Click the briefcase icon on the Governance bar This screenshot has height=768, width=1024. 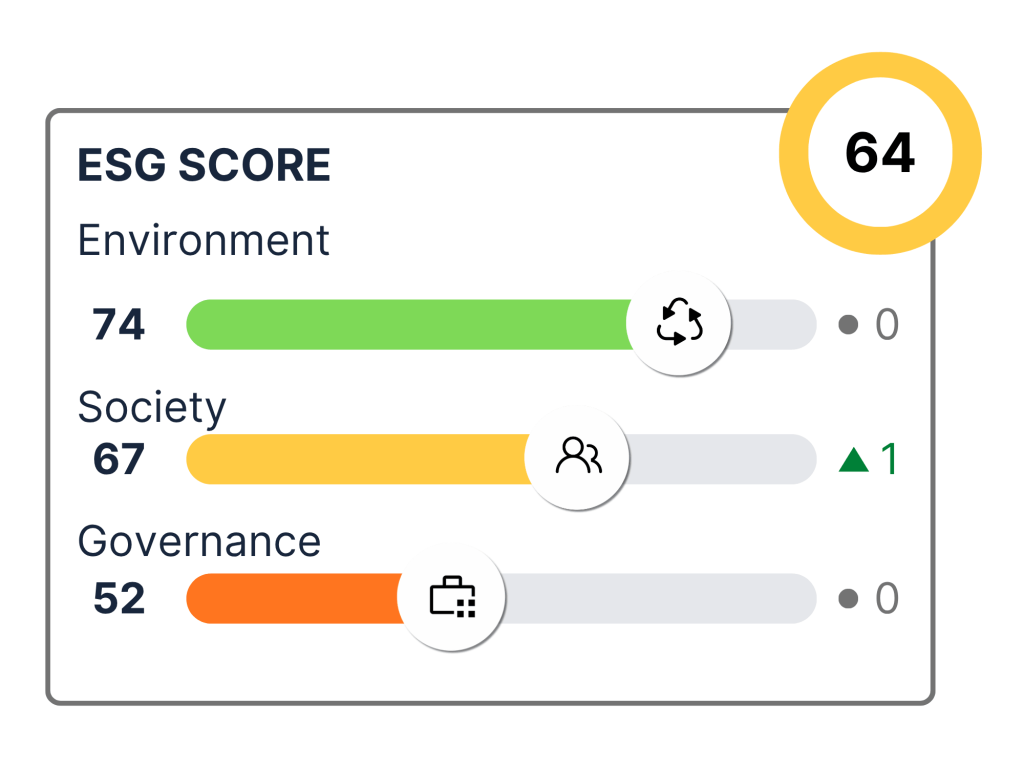point(452,598)
